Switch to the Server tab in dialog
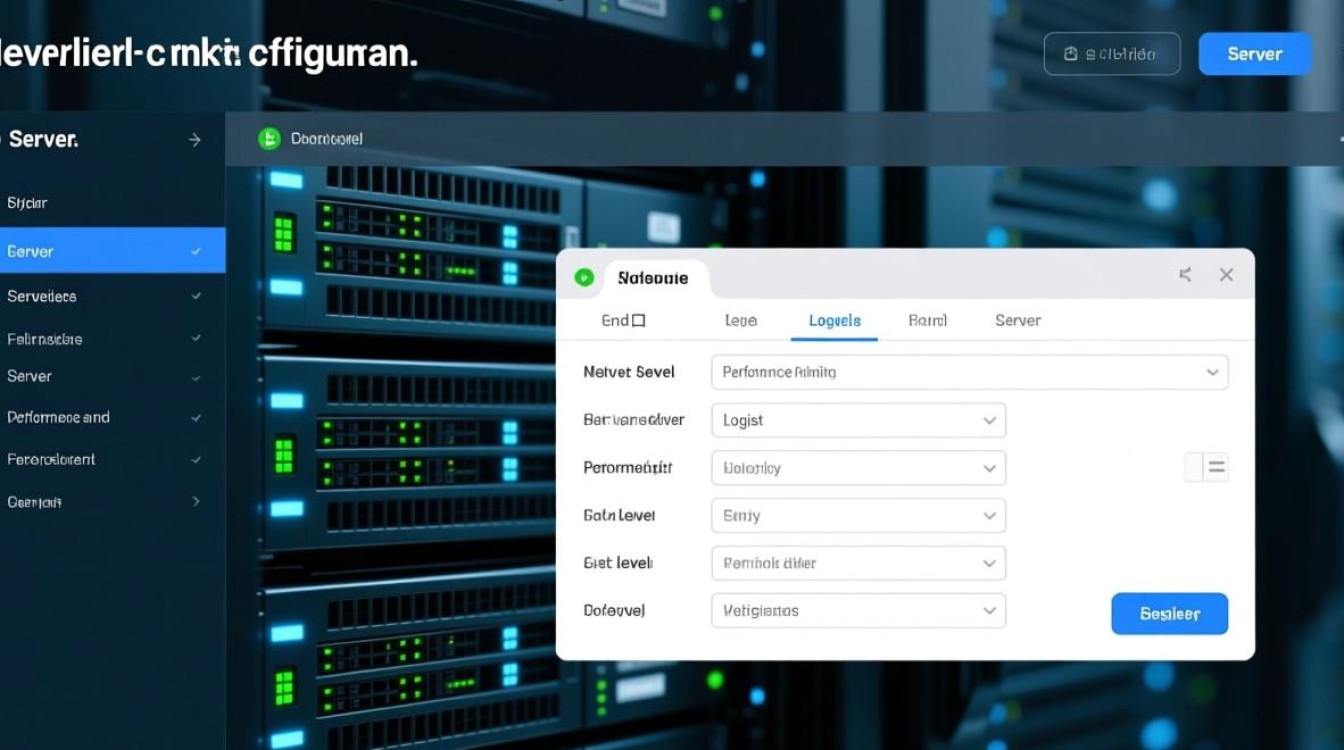 (1017, 321)
